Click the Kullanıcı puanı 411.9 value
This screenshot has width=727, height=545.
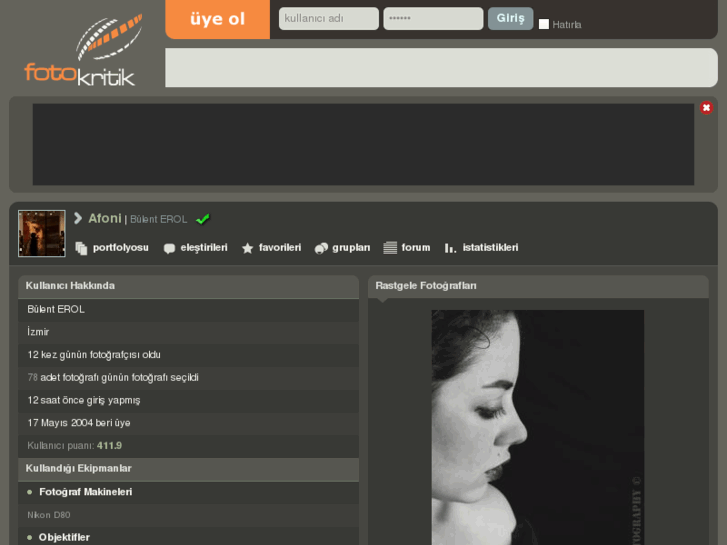click(x=109, y=446)
